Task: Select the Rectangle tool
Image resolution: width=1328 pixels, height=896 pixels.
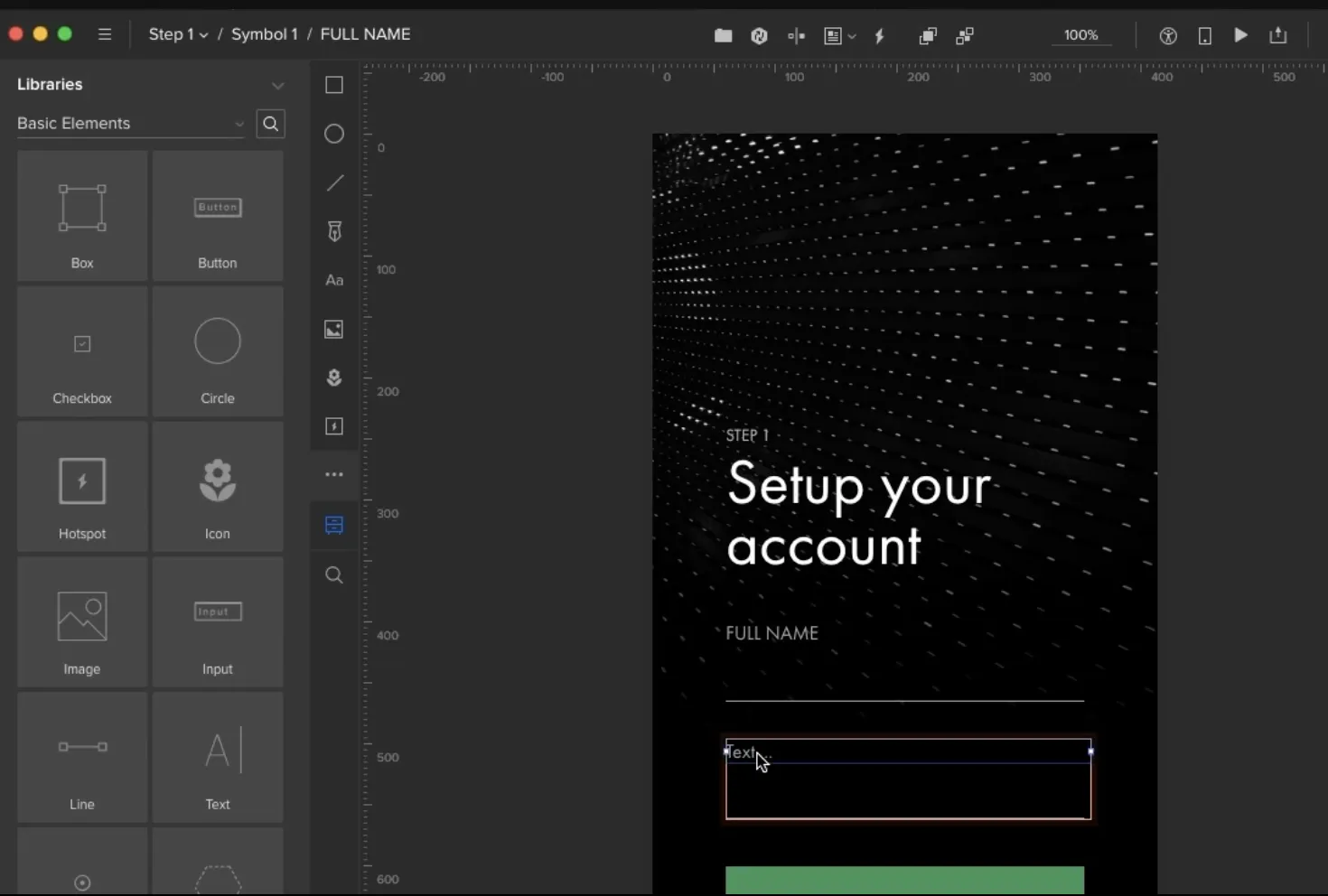Action: 334,85
